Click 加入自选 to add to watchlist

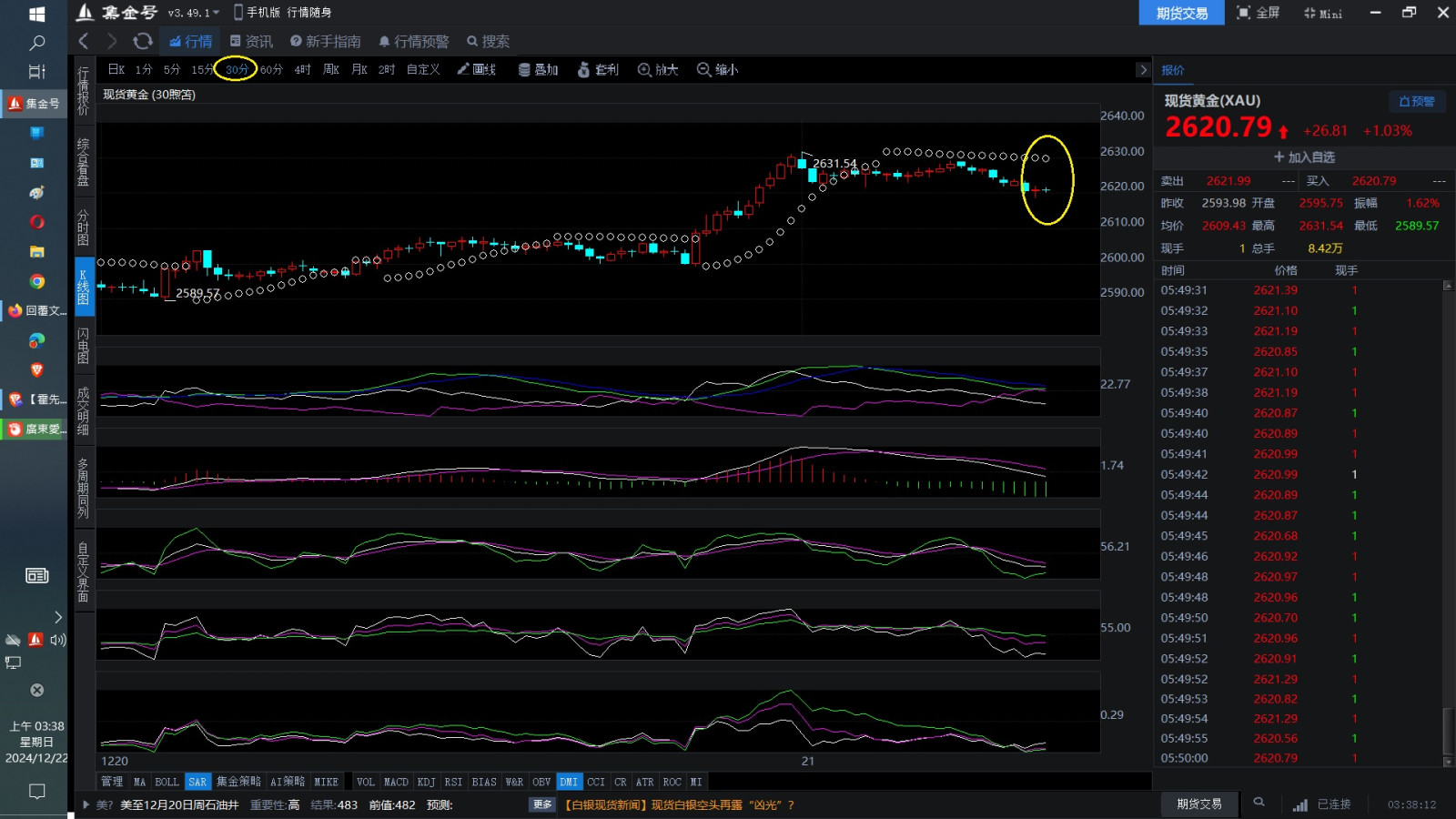point(1304,157)
